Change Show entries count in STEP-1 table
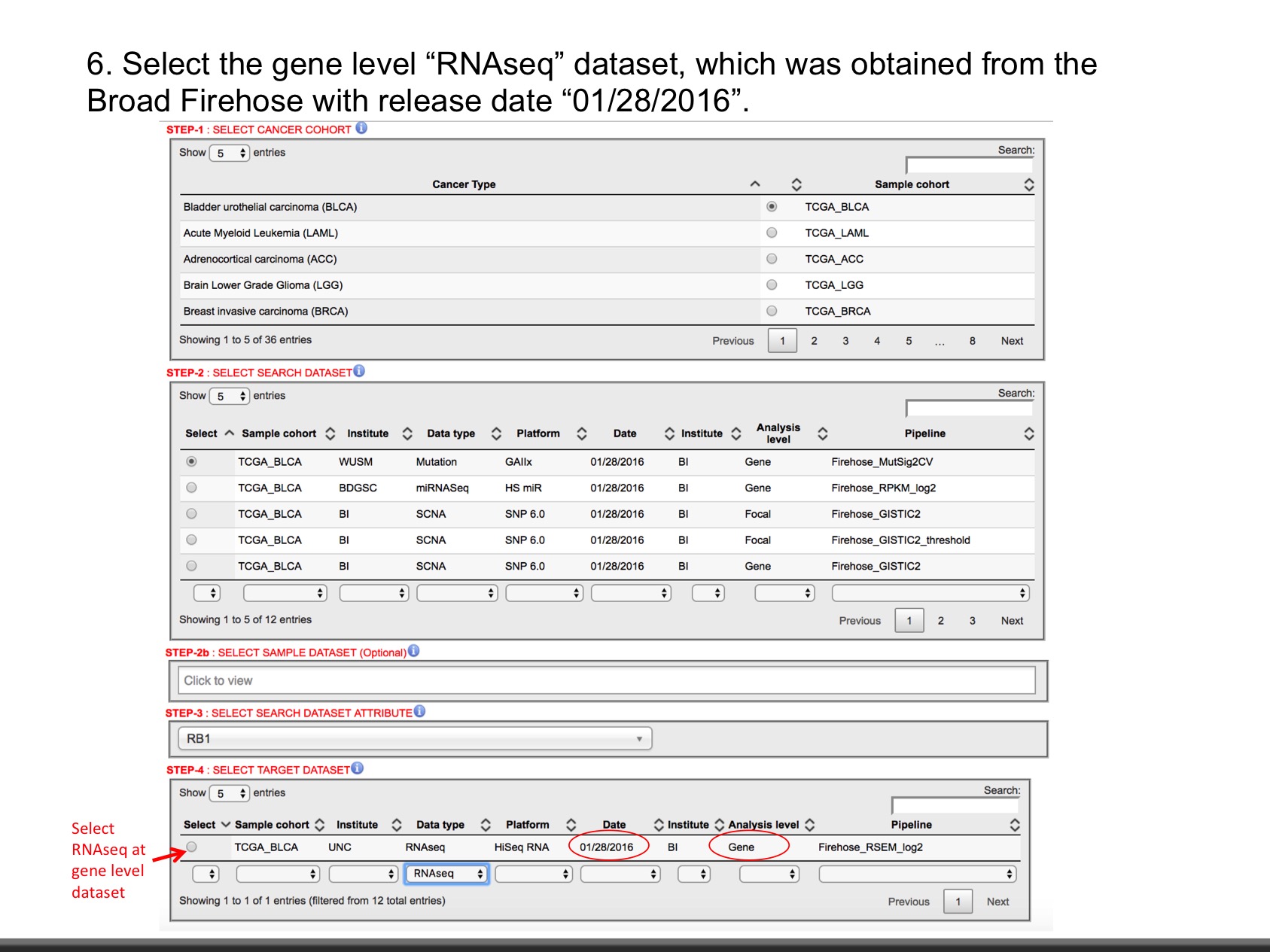 coord(230,154)
